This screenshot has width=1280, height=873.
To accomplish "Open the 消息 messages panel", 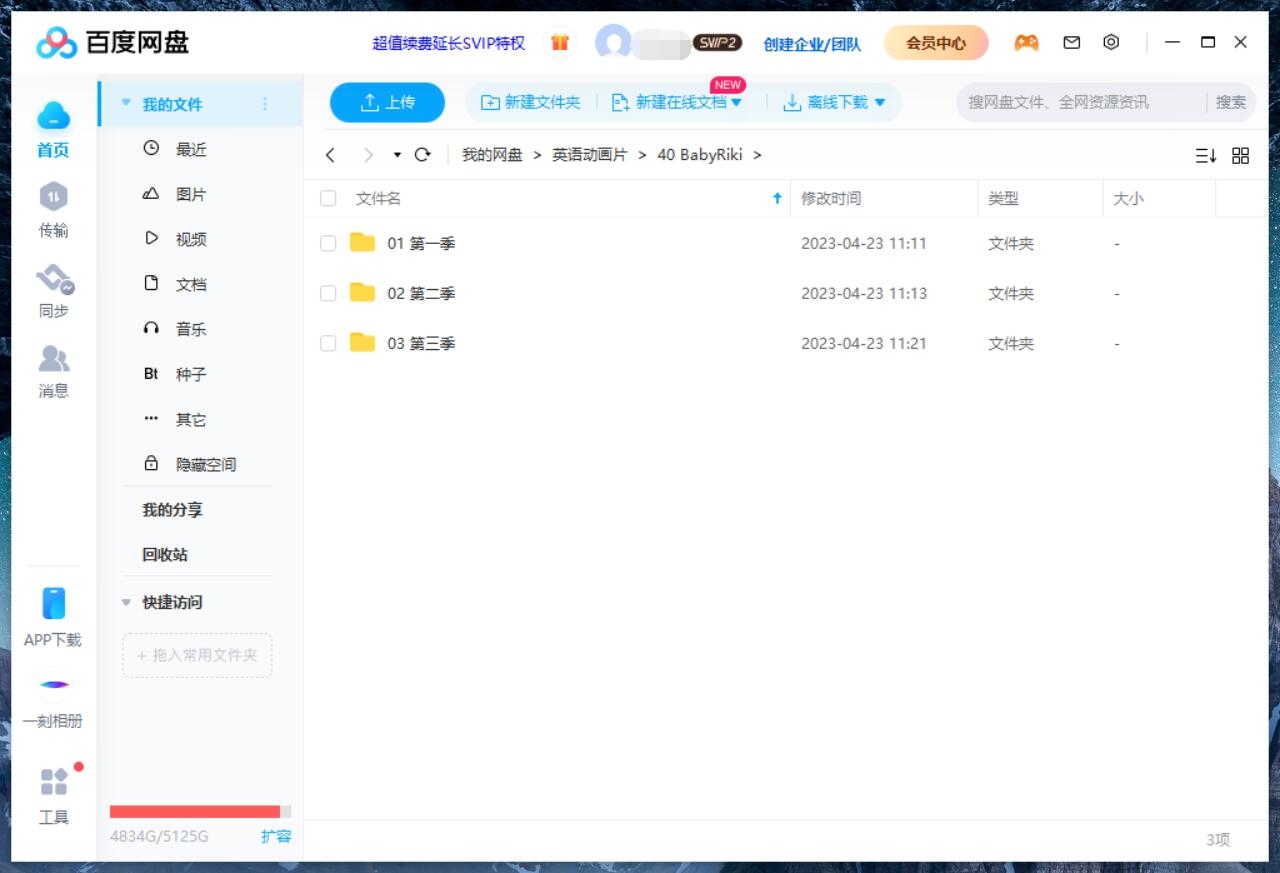I will click(x=53, y=370).
